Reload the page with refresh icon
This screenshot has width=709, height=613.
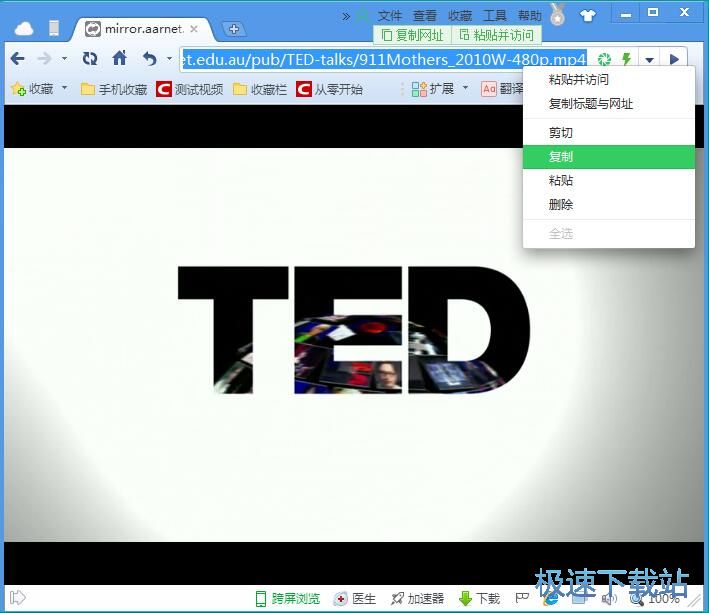(90, 58)
